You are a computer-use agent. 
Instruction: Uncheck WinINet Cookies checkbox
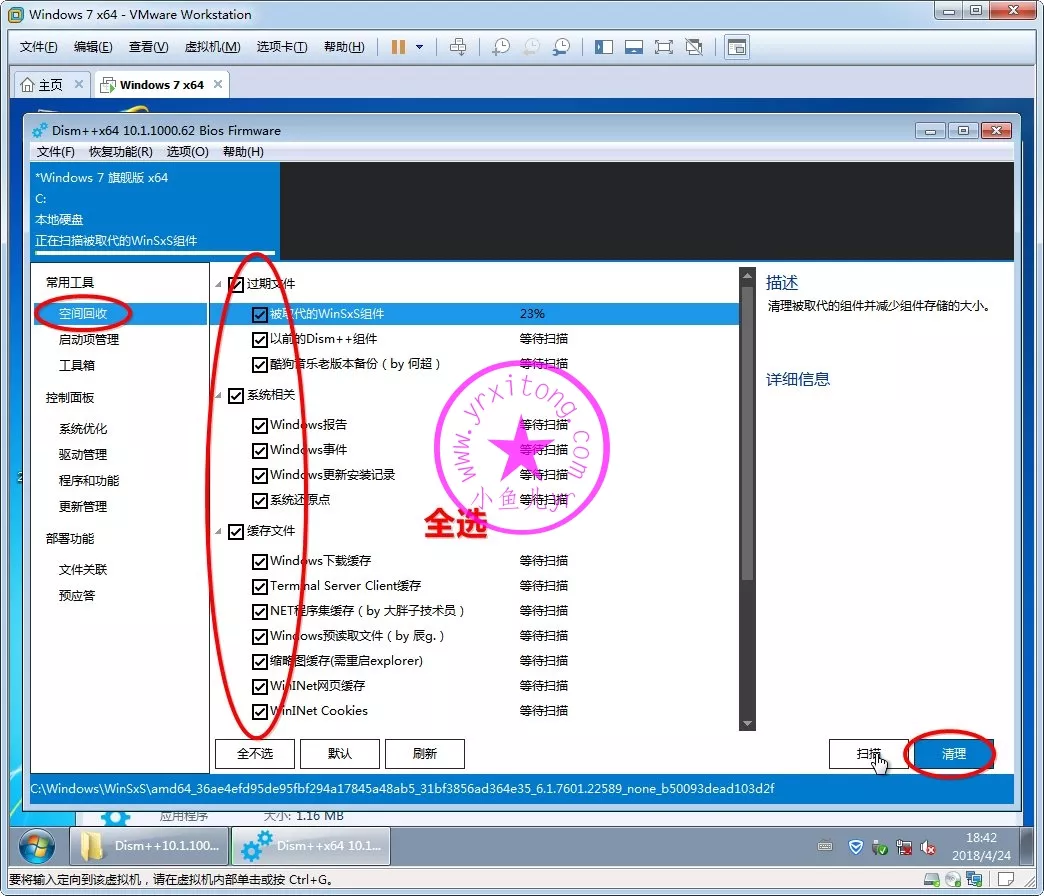tap(260, 712)
